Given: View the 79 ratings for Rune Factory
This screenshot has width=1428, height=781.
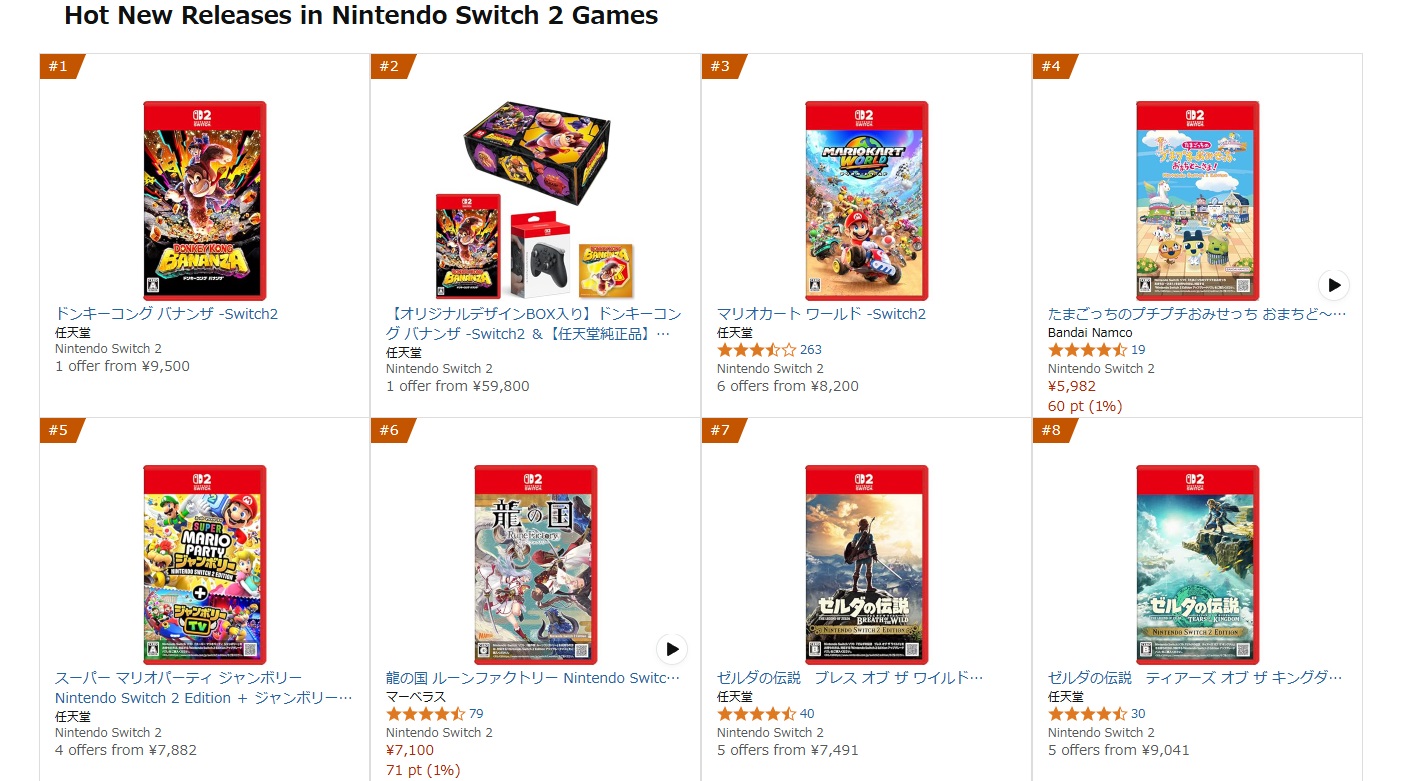Looking at the screenshot, I should click(x=476, y=714).
